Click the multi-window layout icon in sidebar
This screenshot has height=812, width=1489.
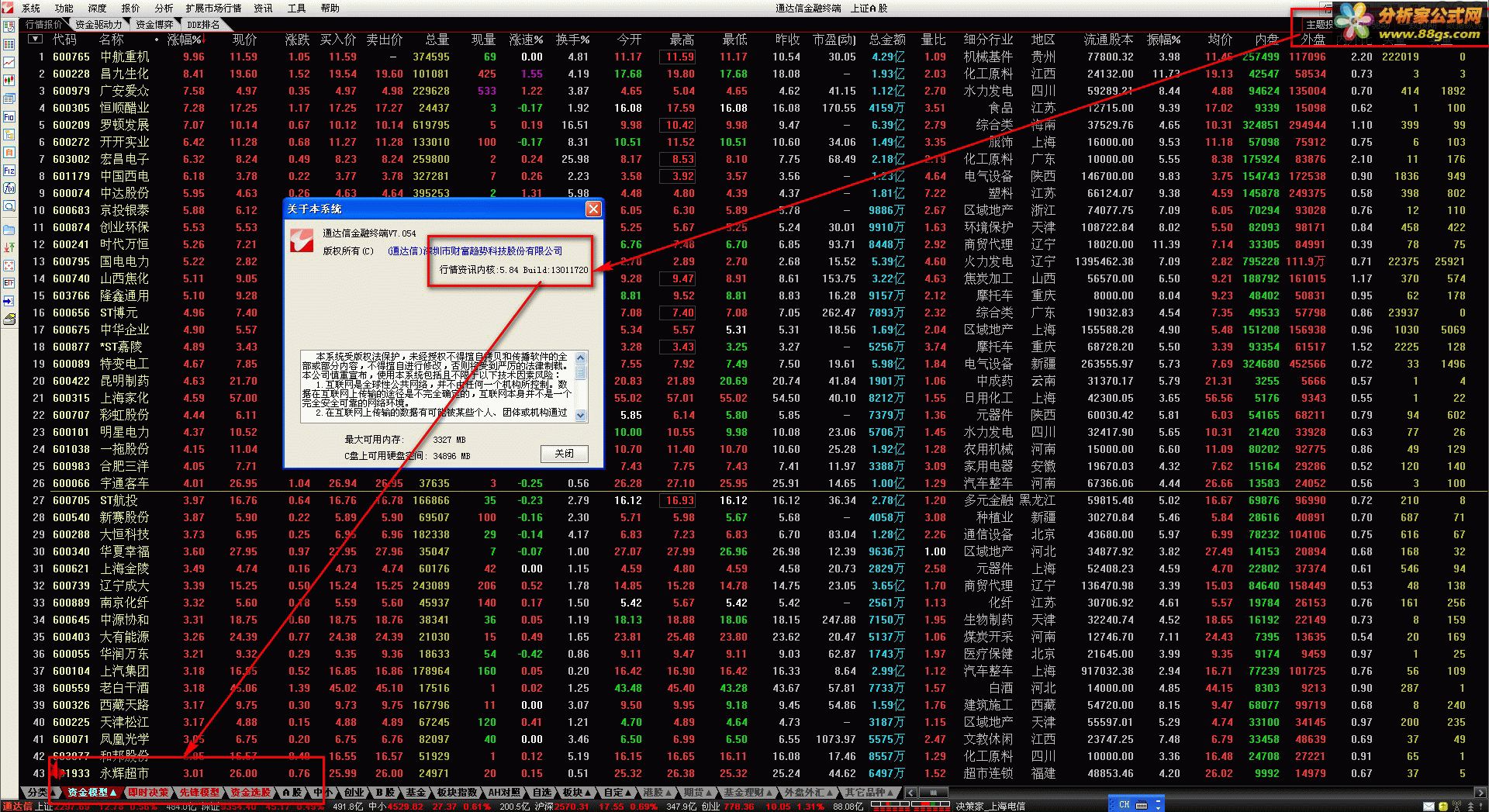coord(9,98)
